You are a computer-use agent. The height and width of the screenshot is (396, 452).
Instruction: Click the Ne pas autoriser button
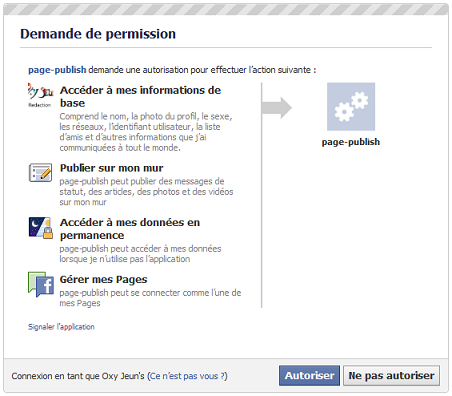(x=391, y=376)
